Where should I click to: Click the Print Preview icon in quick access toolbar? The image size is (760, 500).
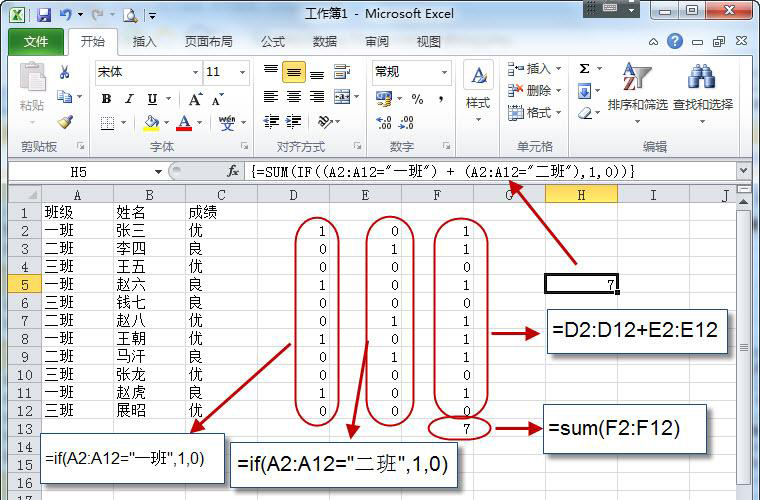click(x=130, y=16)
